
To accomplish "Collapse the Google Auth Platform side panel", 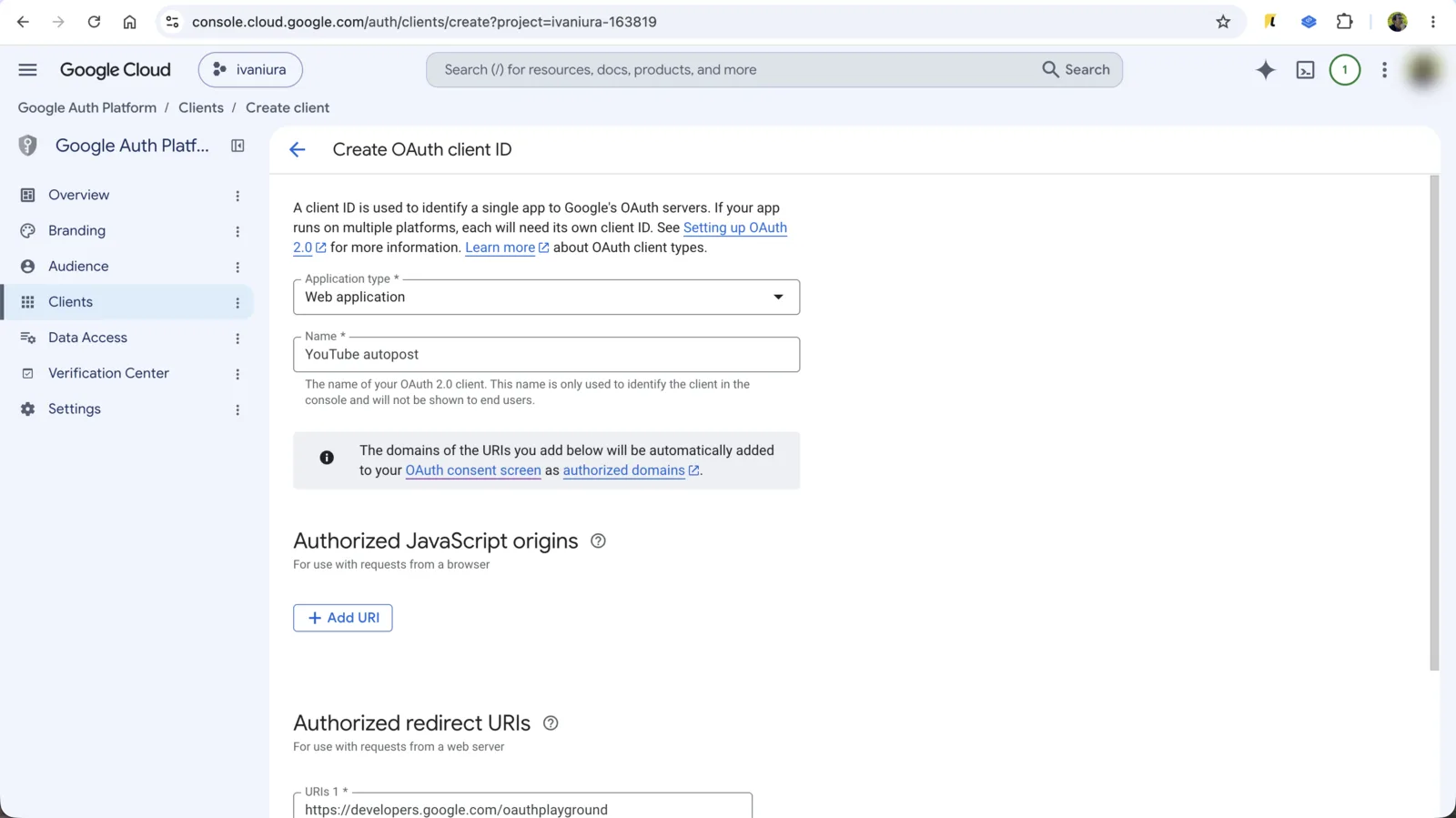I will [238, 146].
